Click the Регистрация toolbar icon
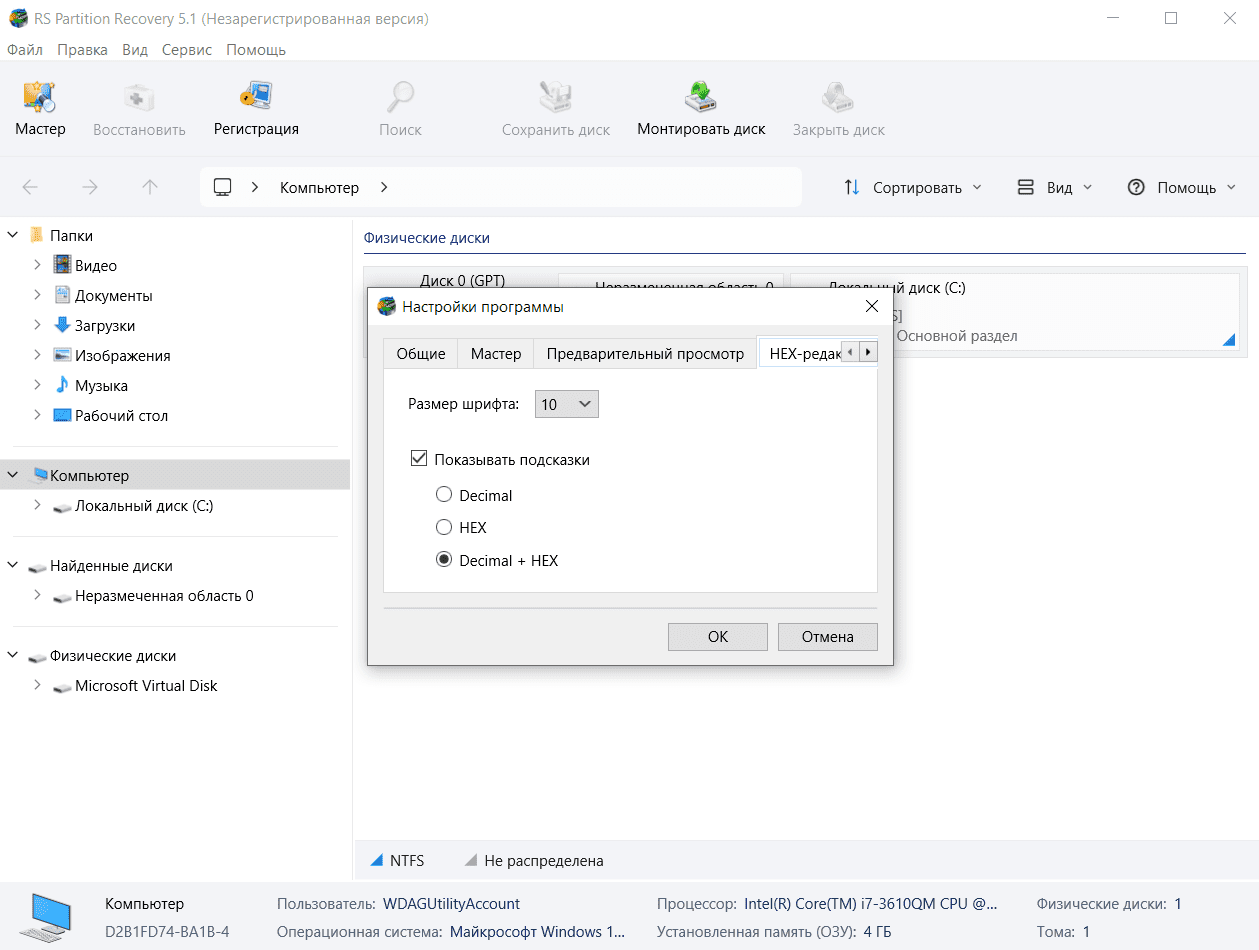1259x950 pixels. (256, 108)
